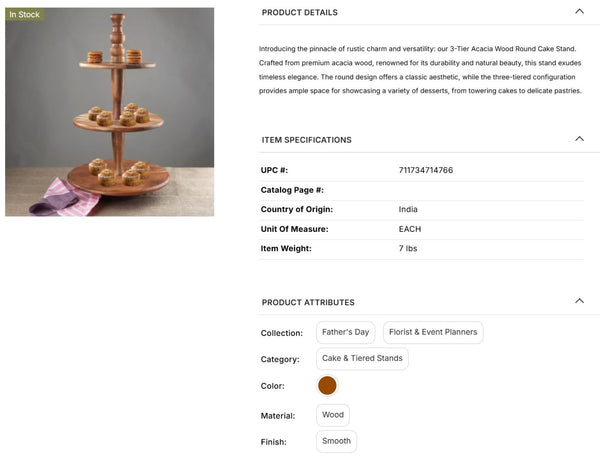Click the PRODUCT ATTRIBUTES heading text

point(308,302)
